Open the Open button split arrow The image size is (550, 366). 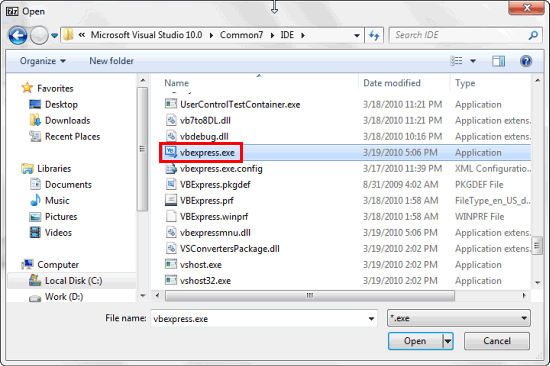click(x=448, y=341)
